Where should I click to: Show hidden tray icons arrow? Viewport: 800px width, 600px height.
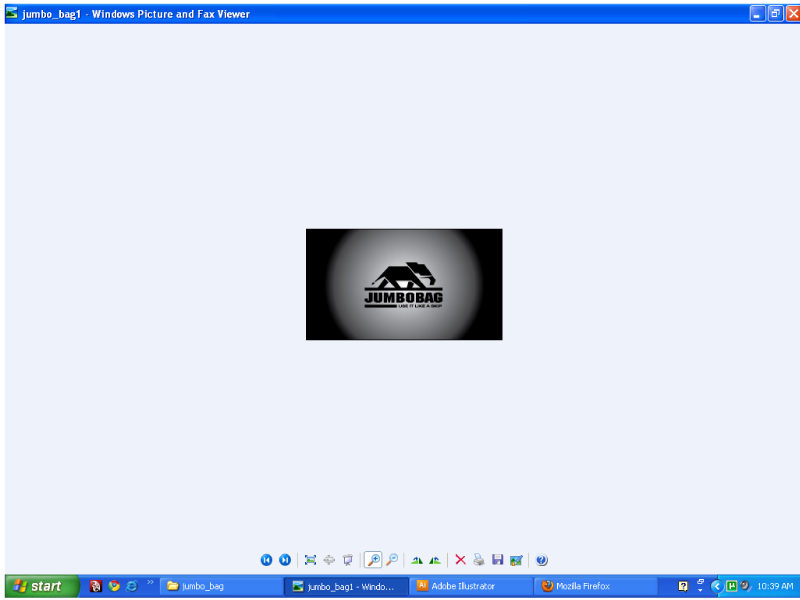pyautogui.click(x=717, y=586)
